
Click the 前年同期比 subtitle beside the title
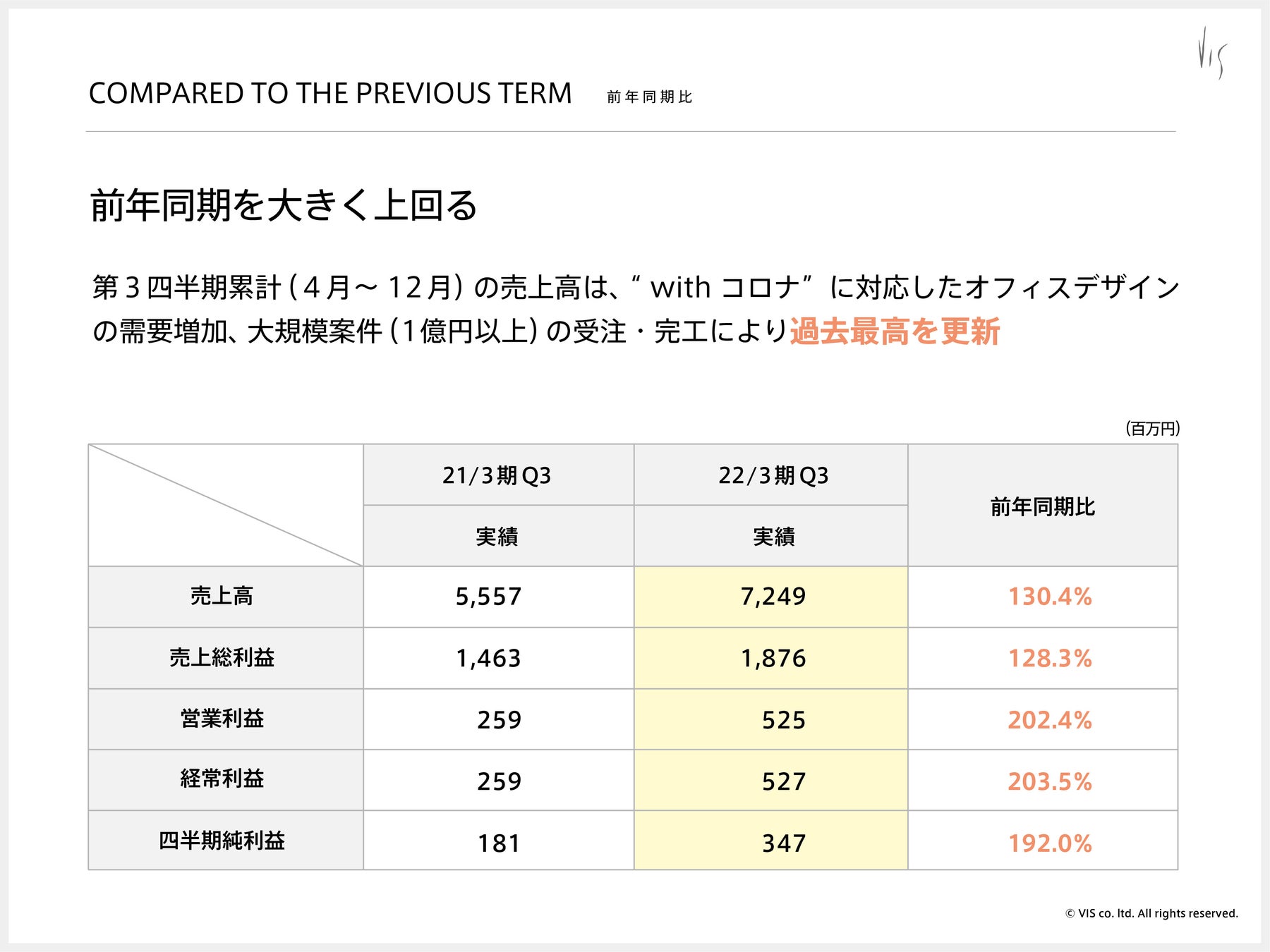[x=649, y=97]
